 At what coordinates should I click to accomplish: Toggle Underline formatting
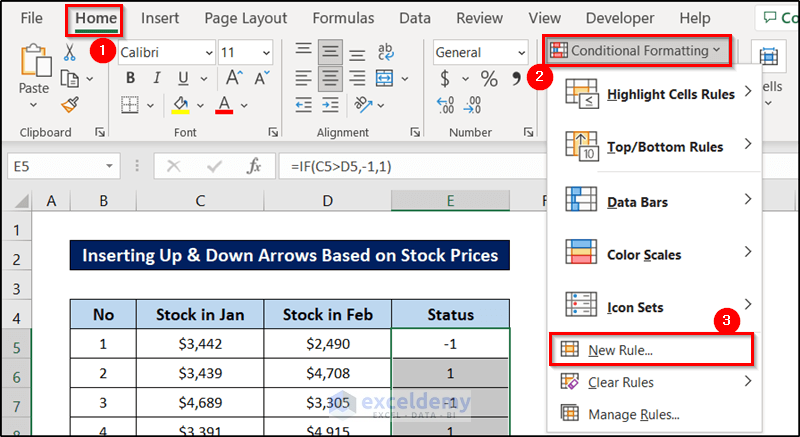[x=183, y=78]
